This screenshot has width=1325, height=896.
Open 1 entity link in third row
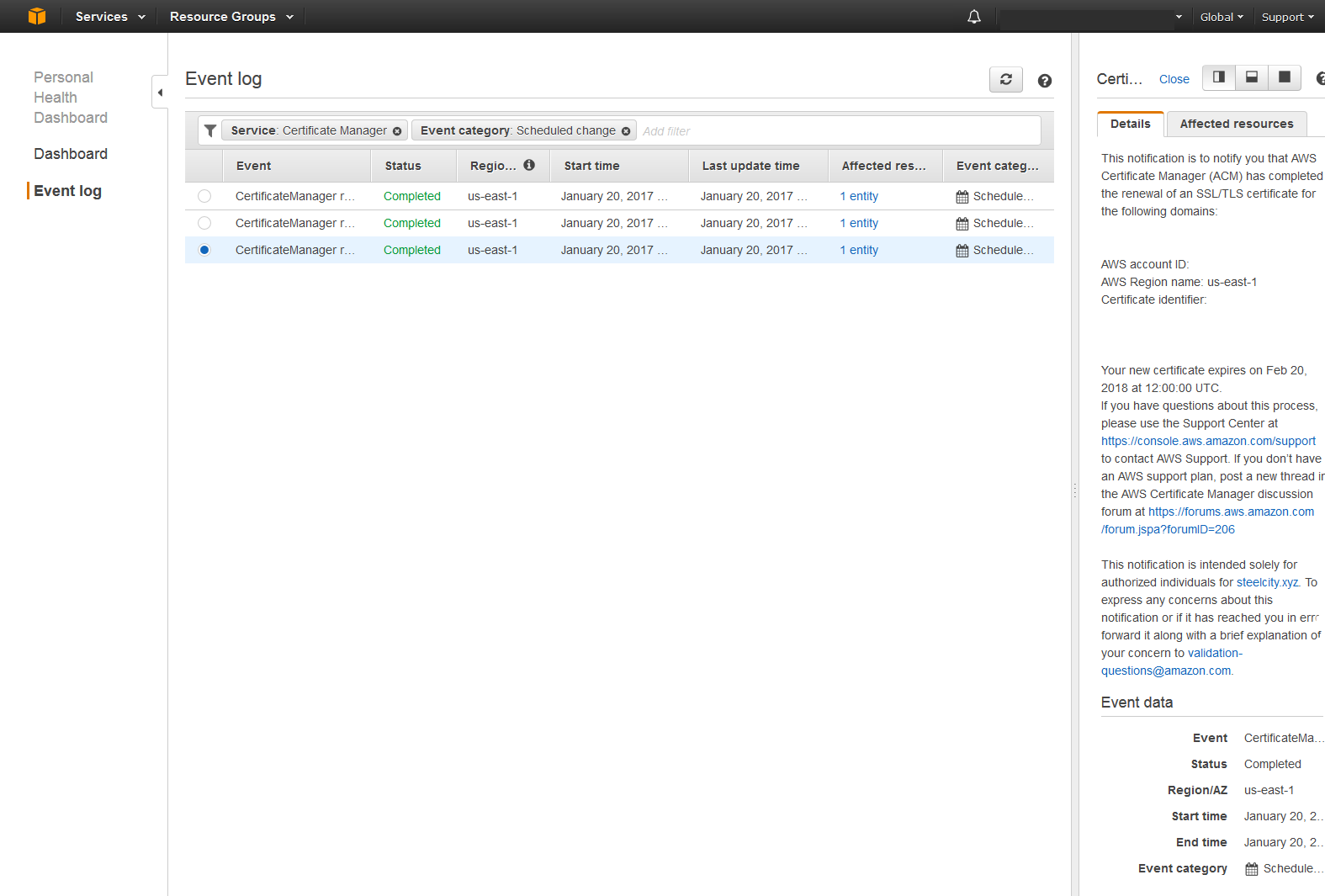[x=859, y=250]
